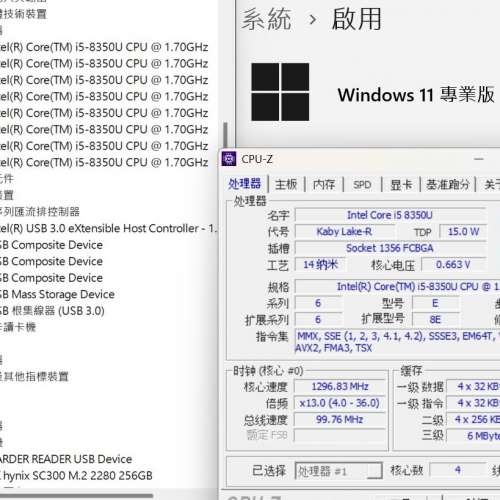Select the CARDER READER USB Device entry

tap(66, 459)
